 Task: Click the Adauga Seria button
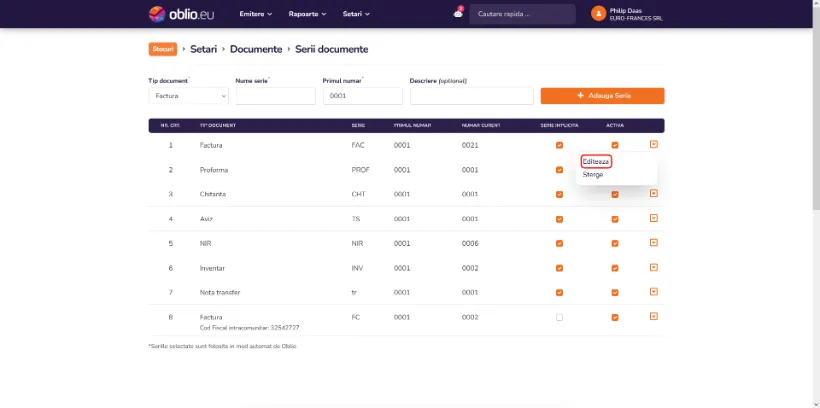click(x=602, y=96)
